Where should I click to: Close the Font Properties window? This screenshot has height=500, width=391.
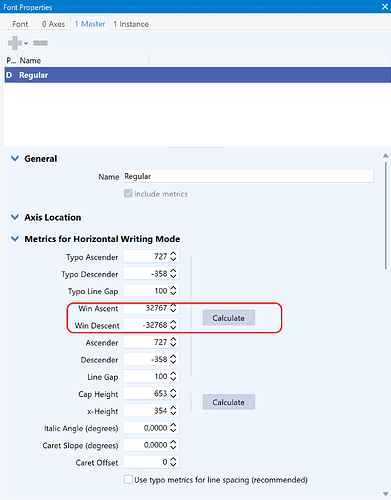385,7
